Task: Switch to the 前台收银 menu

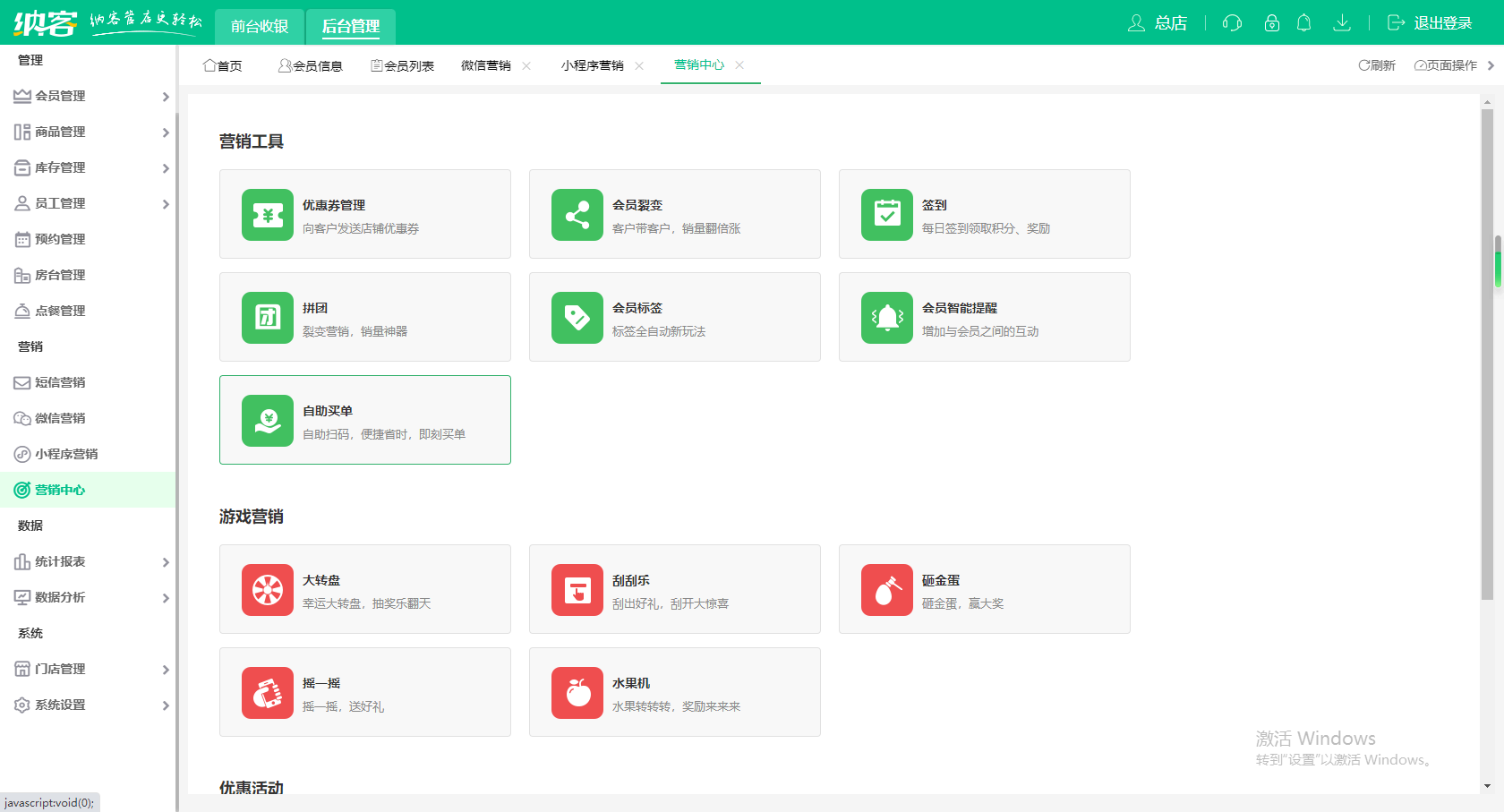Action: (x=259, y=26)
